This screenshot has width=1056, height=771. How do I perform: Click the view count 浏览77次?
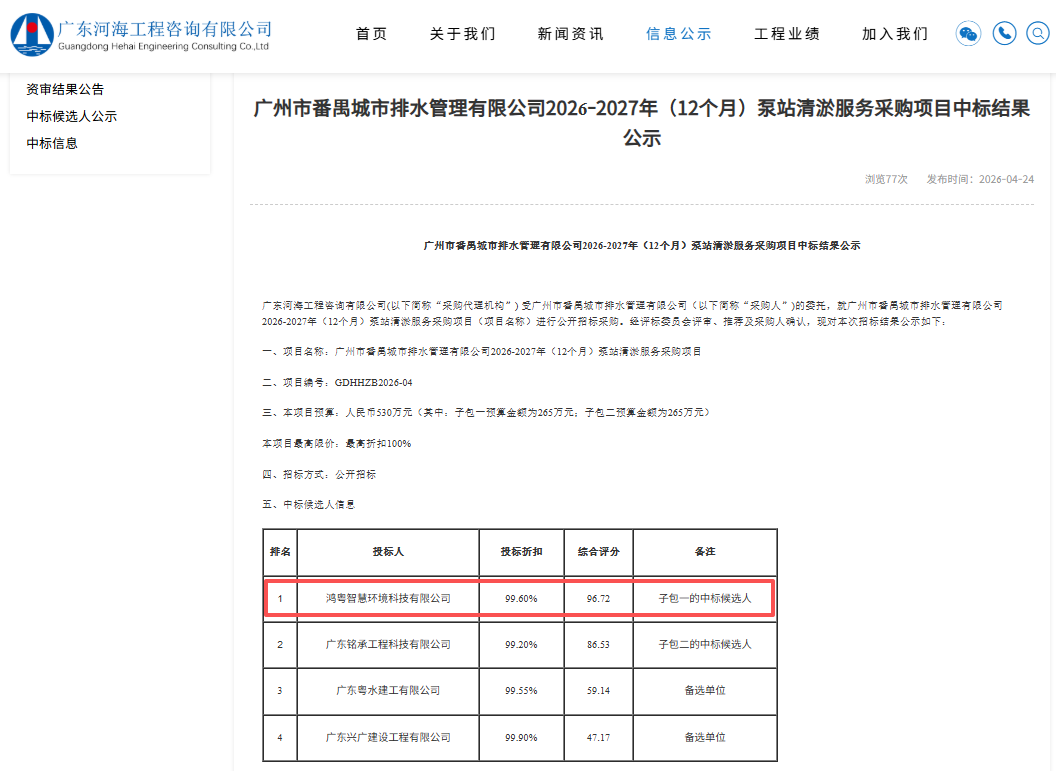(x=886, y=179)
